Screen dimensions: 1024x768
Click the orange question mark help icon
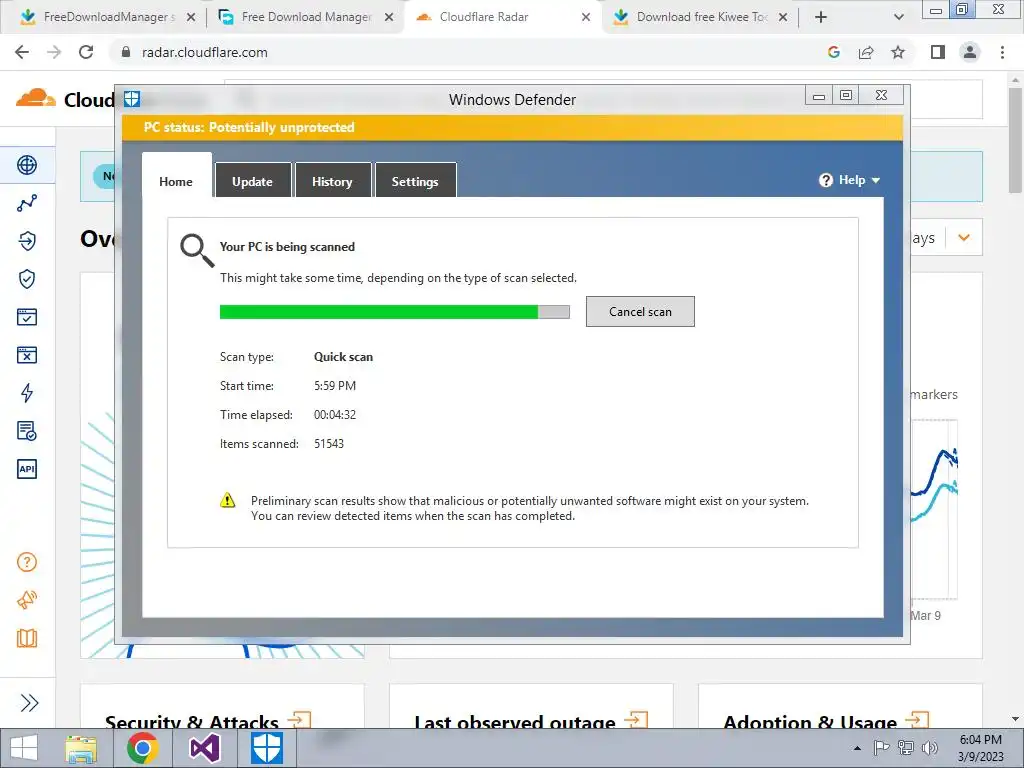27,562
